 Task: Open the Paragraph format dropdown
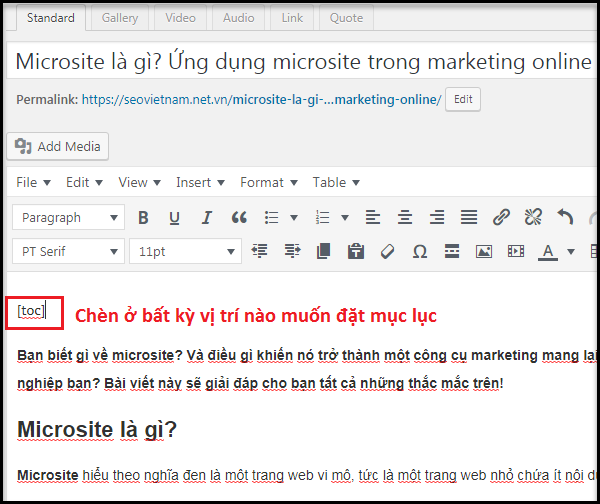click(68, 217)
